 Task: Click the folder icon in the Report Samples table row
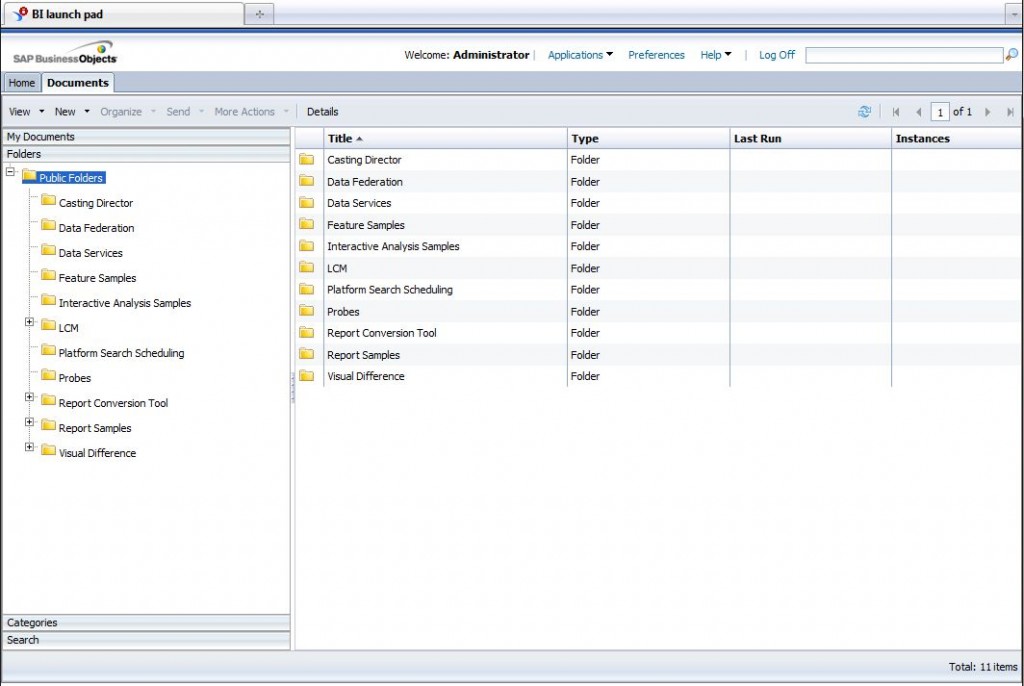click(306, 354)
